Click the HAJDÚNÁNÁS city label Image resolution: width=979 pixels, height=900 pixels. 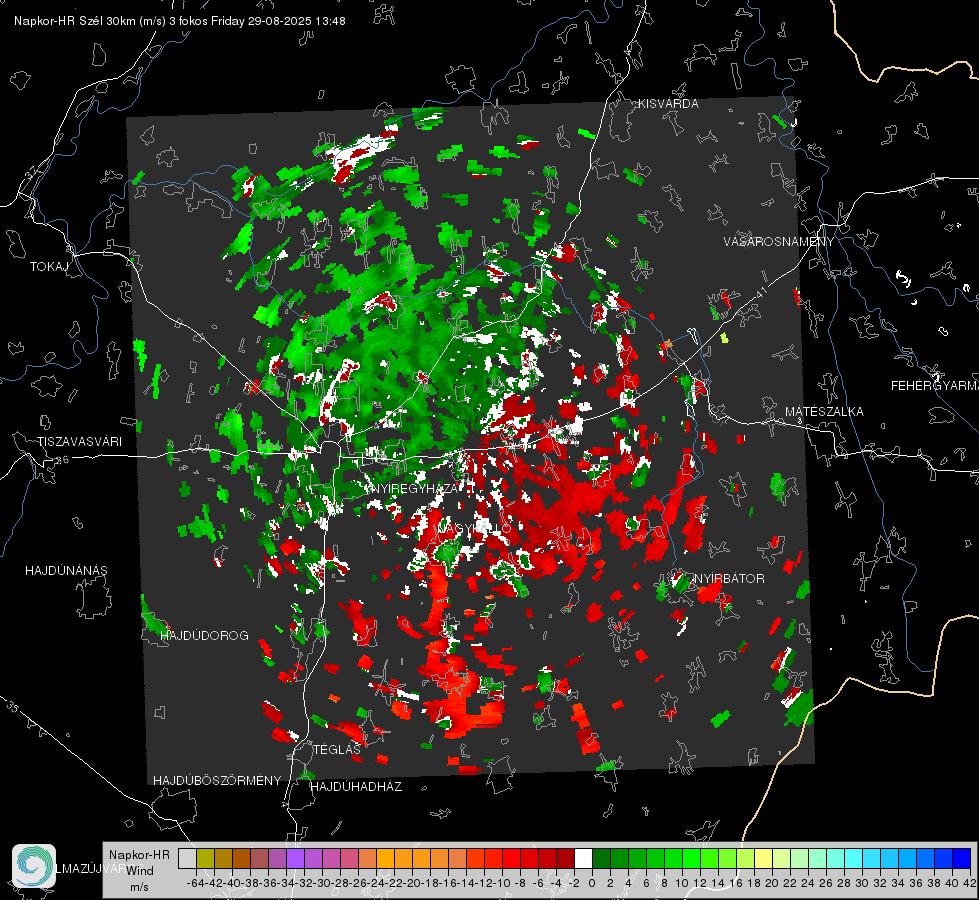click(x=66, y=571)
